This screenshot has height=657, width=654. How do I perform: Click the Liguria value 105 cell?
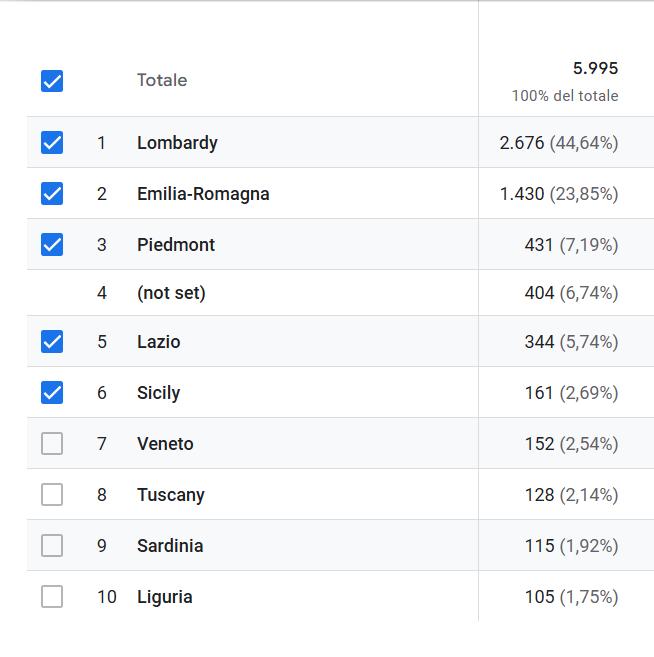coord(570,597)
